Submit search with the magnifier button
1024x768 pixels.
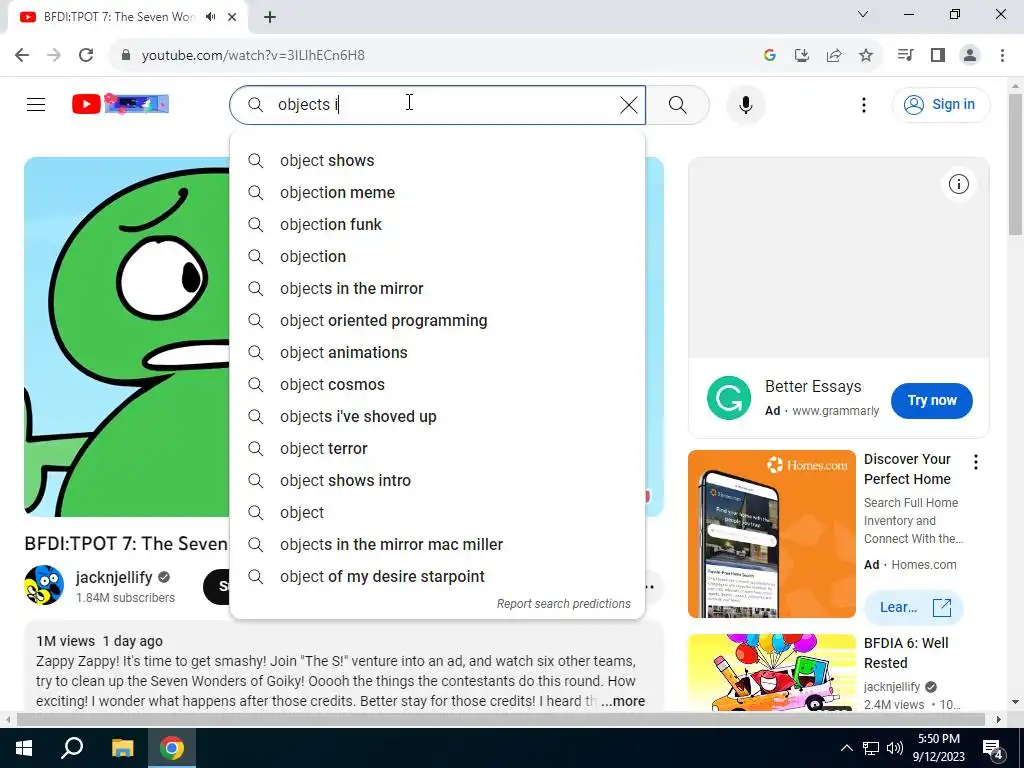[678, 104]
